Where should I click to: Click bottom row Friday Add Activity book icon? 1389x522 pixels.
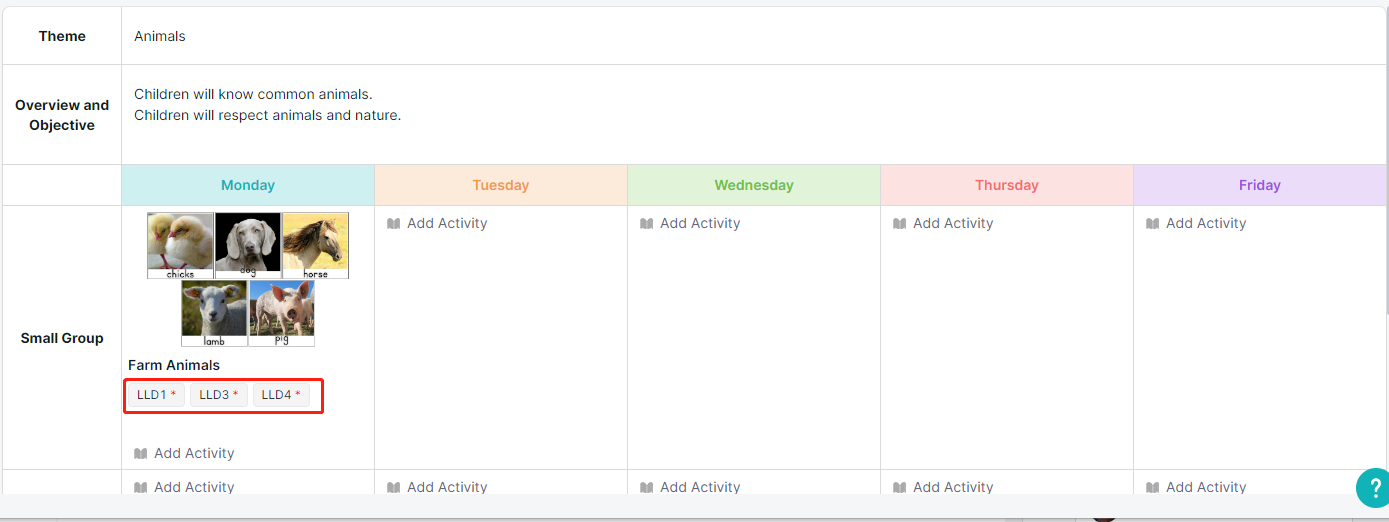[x=1153, y=487]
